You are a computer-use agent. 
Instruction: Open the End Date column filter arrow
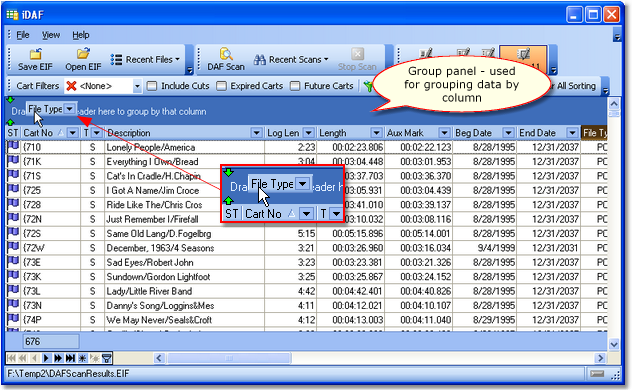pyautogui.click(x=572, y=133)
